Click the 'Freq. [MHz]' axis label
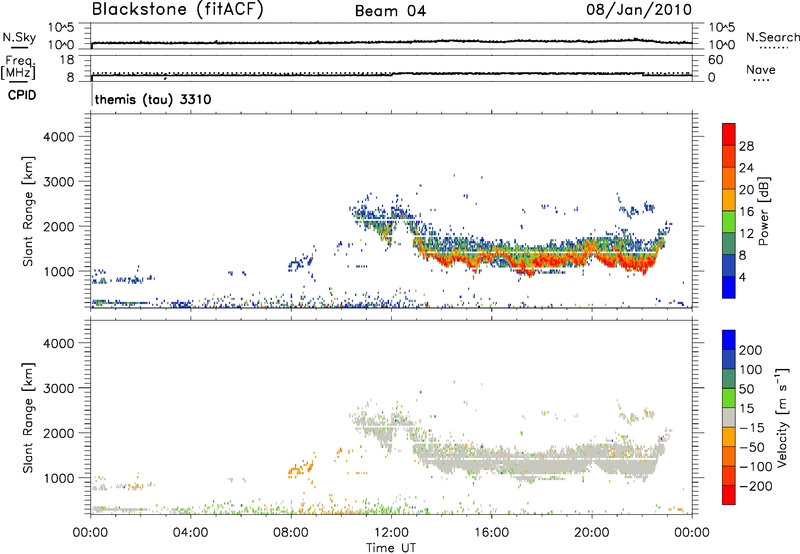The image size is (800, 554). (x=19, y=67)
